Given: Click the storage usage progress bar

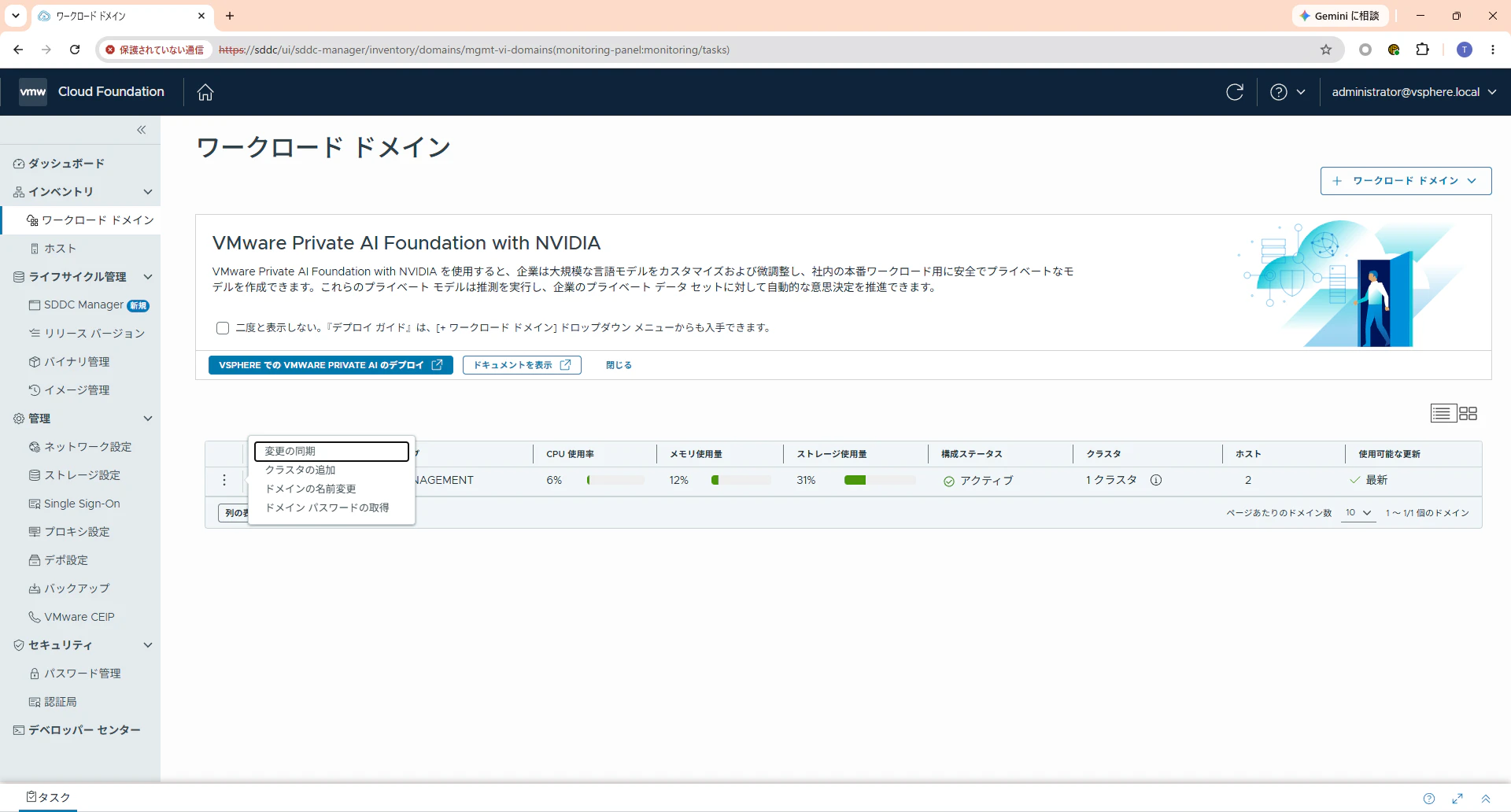Looking at the screenshot, I should [x=880, y=480].
